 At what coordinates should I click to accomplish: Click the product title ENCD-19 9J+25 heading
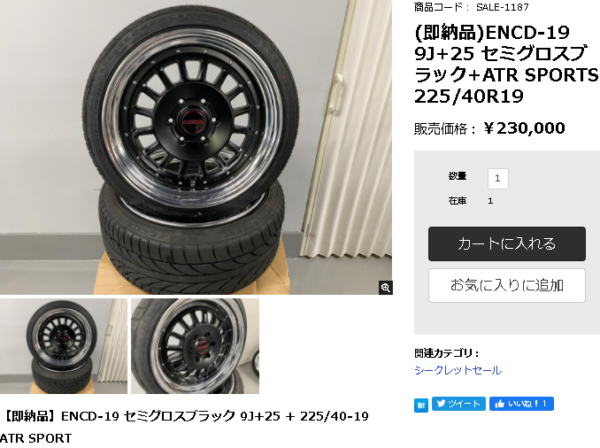coord(506,64)
